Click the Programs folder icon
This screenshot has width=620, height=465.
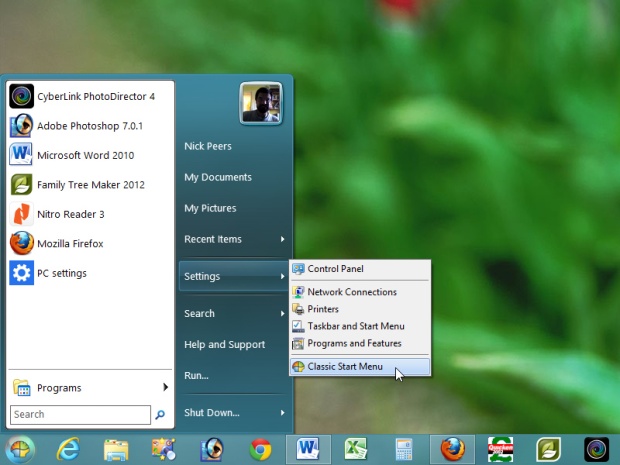[x=21, y=388]
